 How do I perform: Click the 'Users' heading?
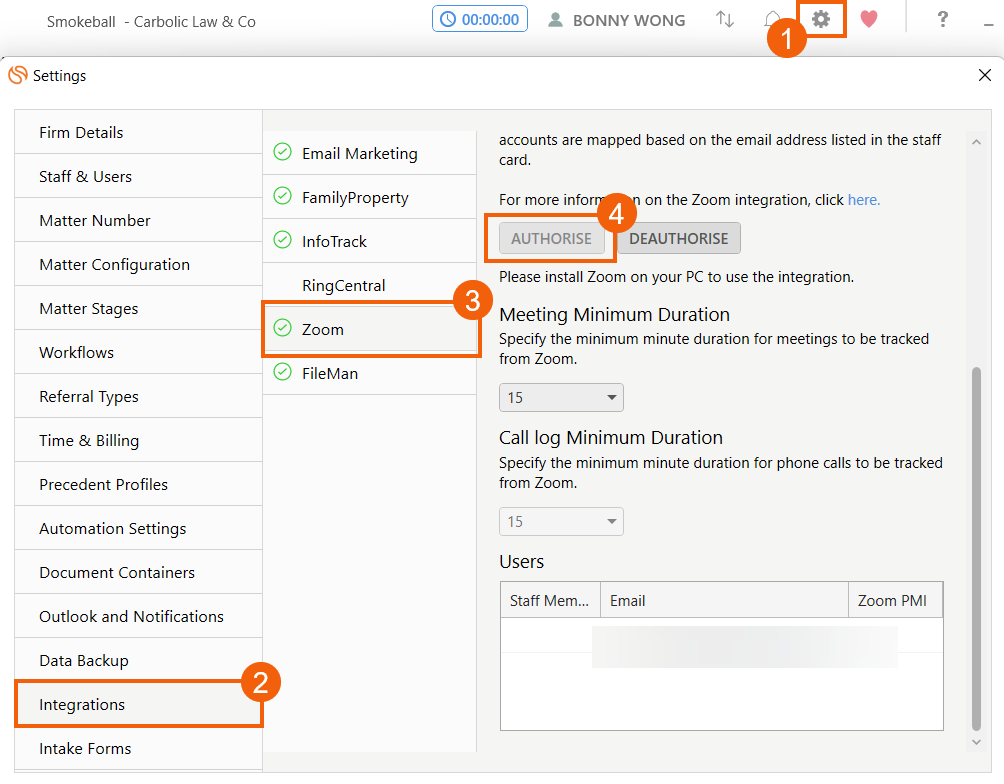tap(521, 562)
